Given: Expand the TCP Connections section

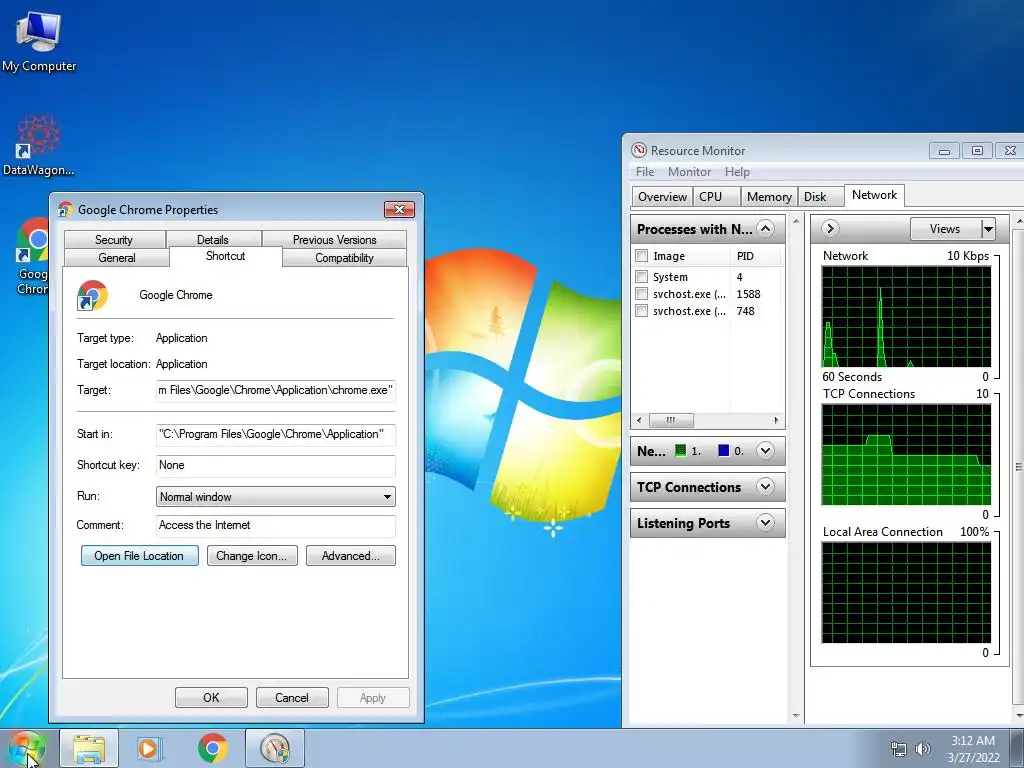Looking at the screenshot, I should 765,487.
